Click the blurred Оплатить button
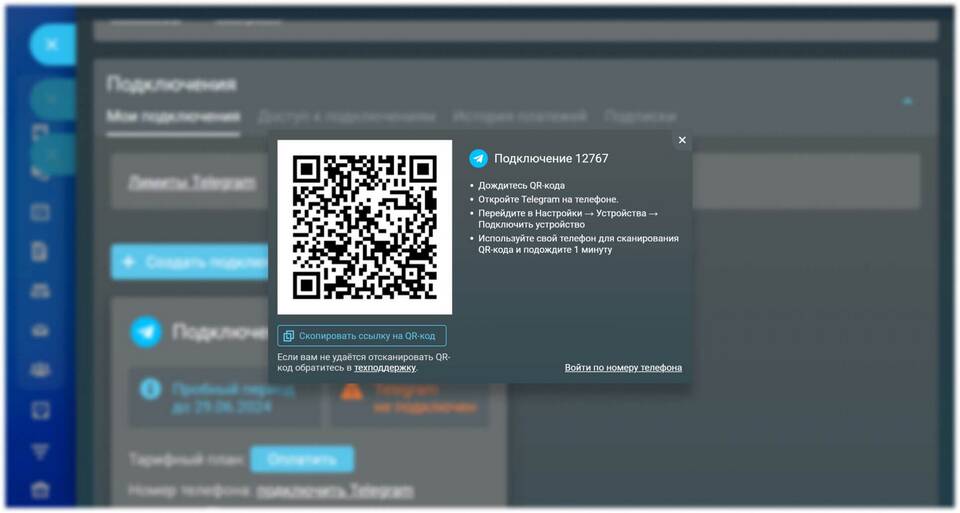 [x=302, y=459]
